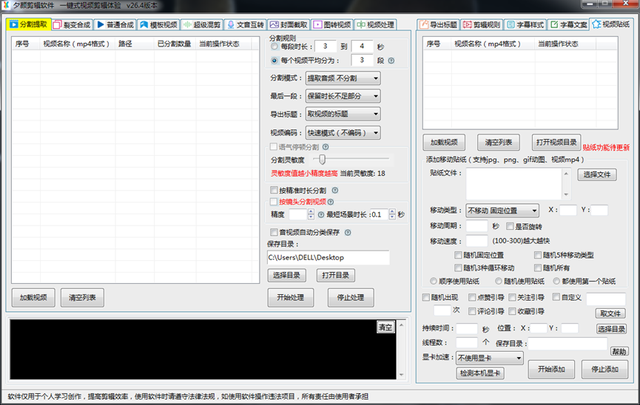Screen dimensions: 640x405
Task: Click the 封面截取 tab's picture icon
Action: [x=274, y=25]
